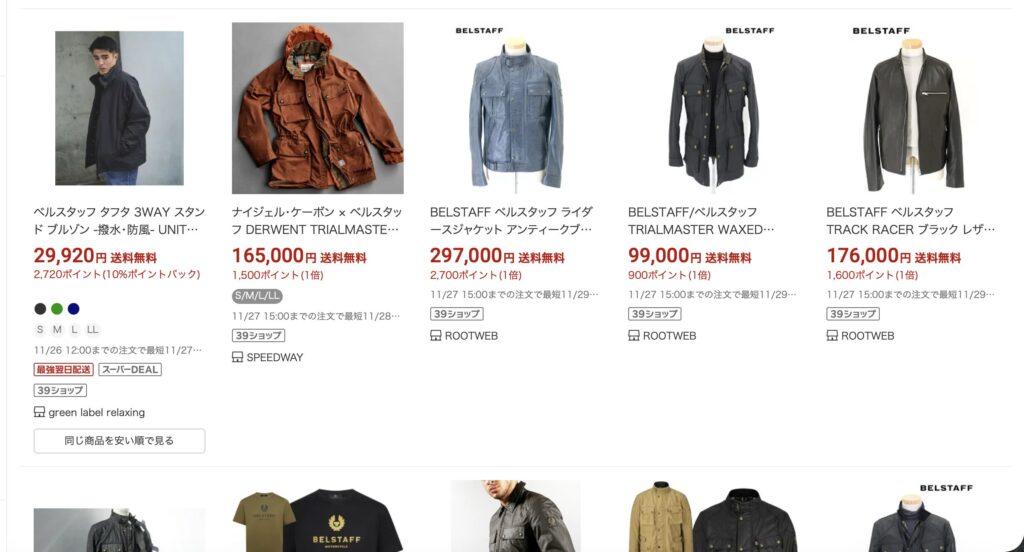Click the 39ショップ badge under the orange jacket listing
The image size is (1024, 552).
(259, 336)
